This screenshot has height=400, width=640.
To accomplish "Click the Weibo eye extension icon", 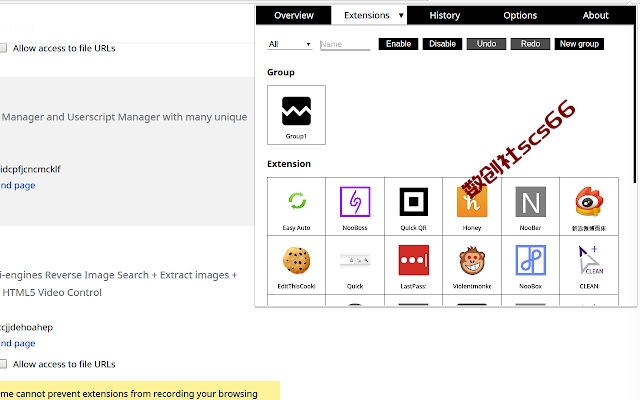I will tap(589, 201).
